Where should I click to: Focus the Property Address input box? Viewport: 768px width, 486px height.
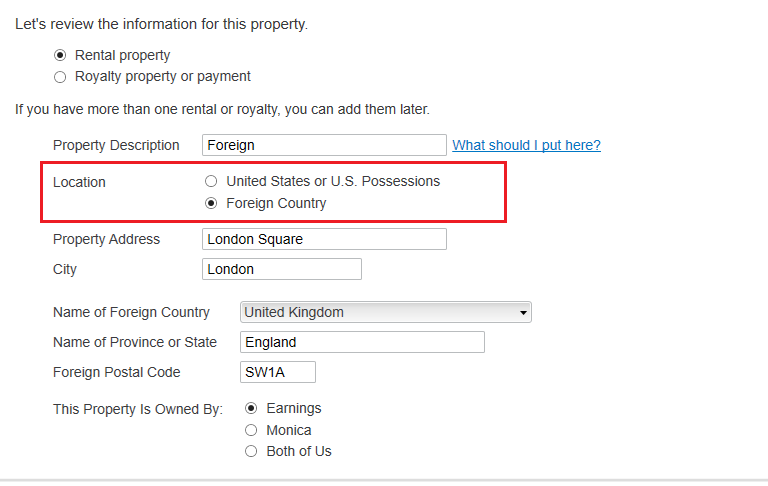click(x=324, y=239)
